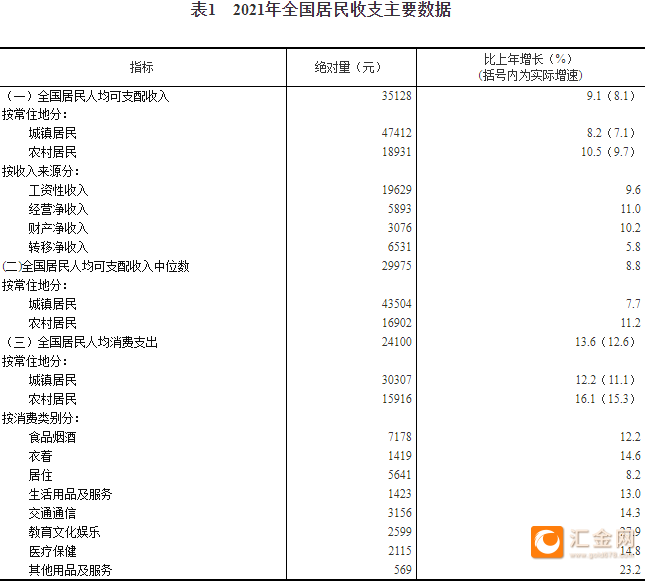The height and width of the screenshot is (581, 651).
Task: Select row label 其他用品及服务
Action: click(70, 570)
